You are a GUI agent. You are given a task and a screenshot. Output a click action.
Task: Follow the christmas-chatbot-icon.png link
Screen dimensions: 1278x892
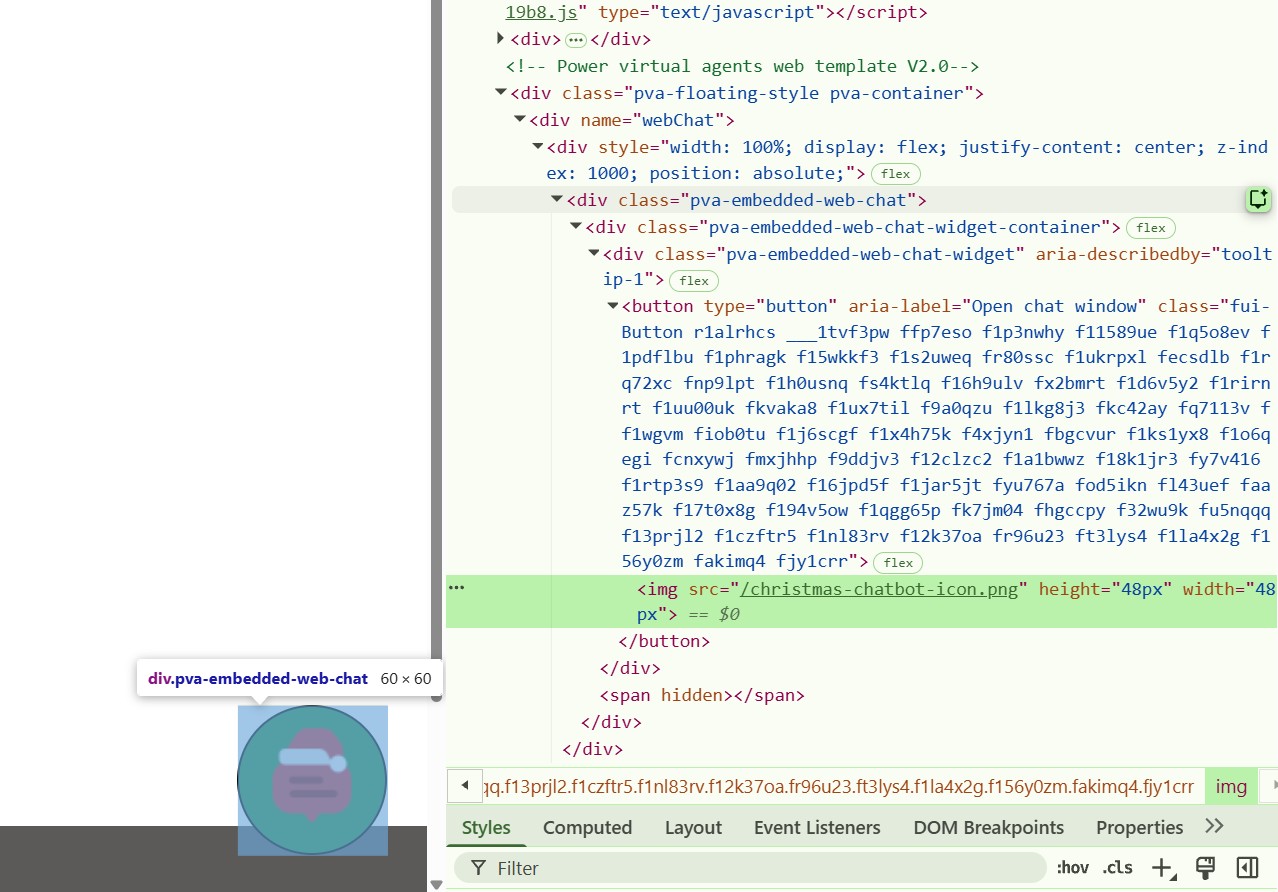point(884,589)
